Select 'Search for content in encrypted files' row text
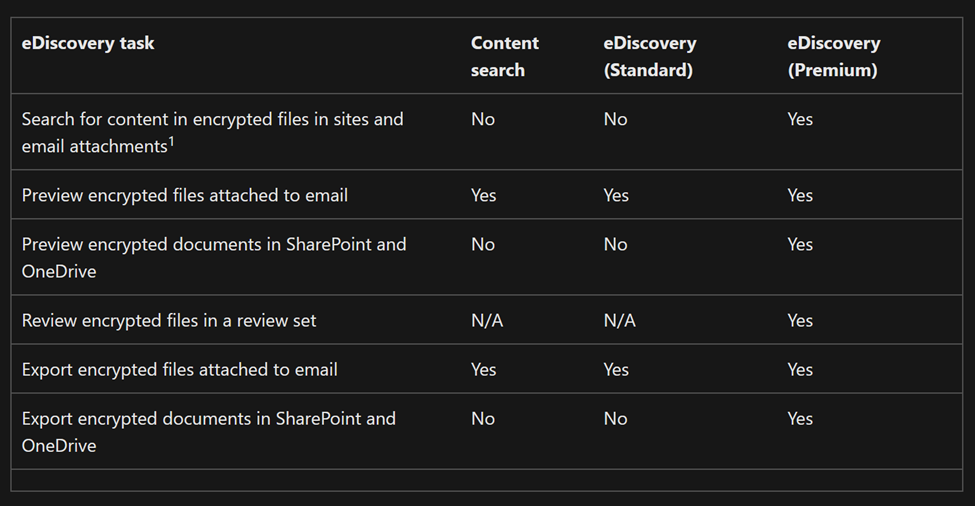Image resolution: width=975 pixels, height=506 pixels. point(213,132)
